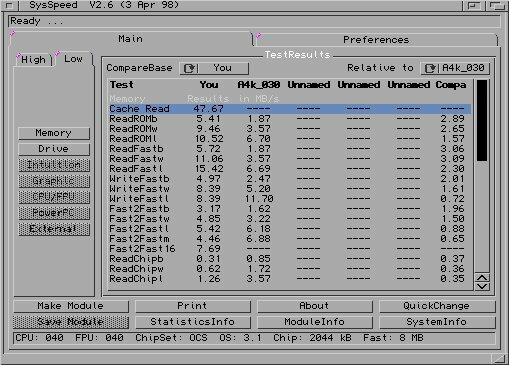509x365 pixels.
Task: Click the Make Module button
Action: [71, 306]
